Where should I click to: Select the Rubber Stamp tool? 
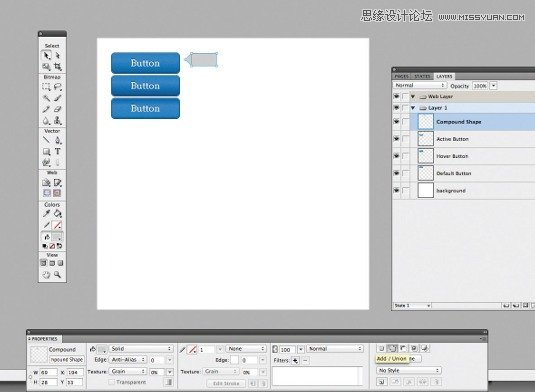(58, 120)
